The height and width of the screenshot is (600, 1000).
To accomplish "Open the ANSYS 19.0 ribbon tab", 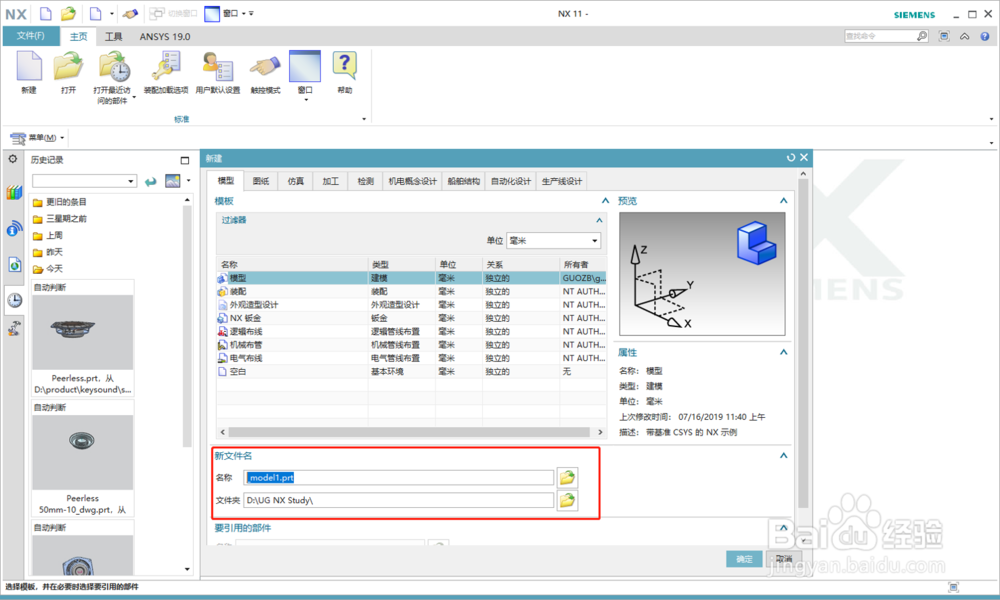I will (x=165, y=36).
